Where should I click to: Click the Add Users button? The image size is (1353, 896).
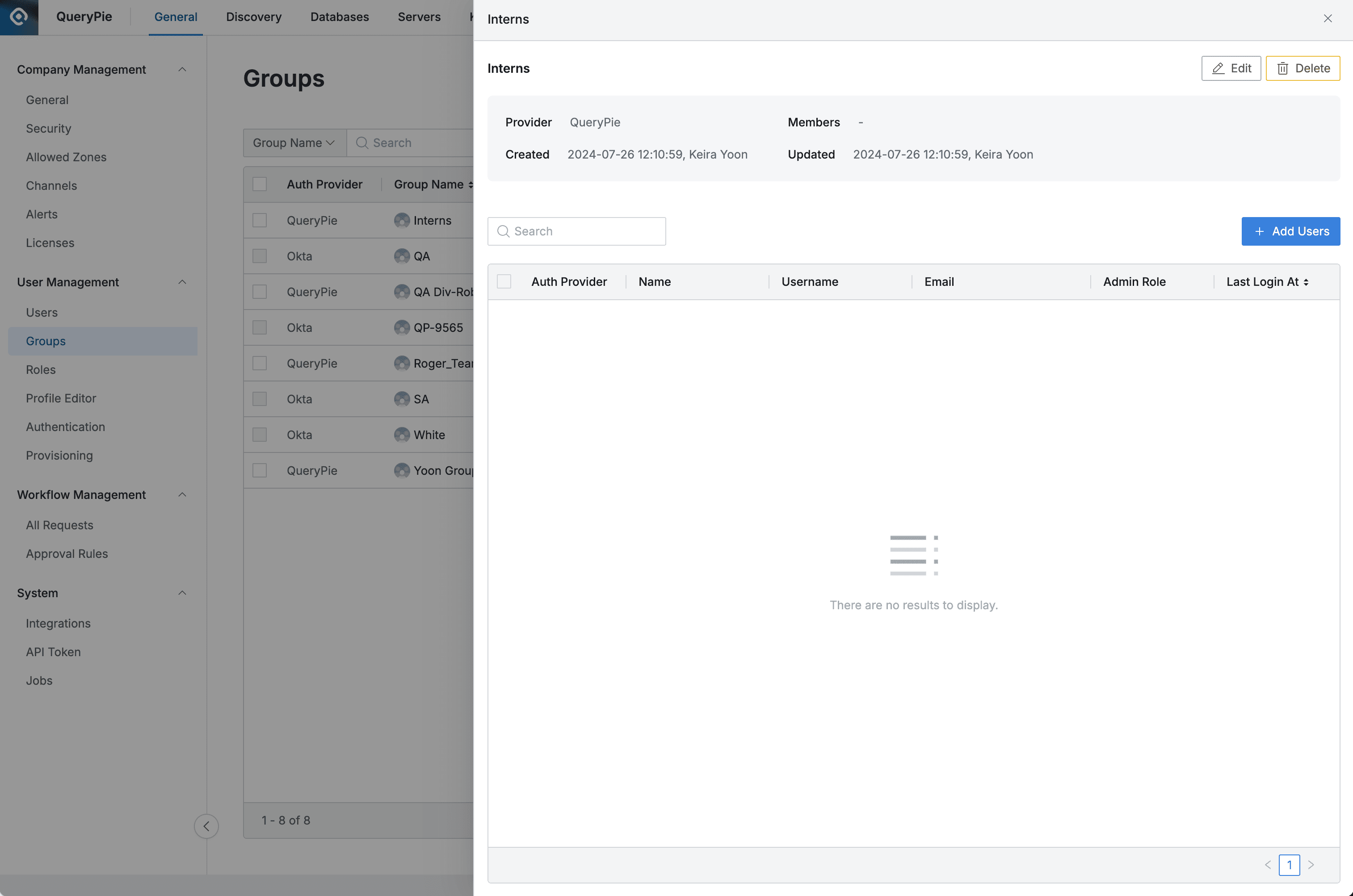click(x=1291, y=231)
